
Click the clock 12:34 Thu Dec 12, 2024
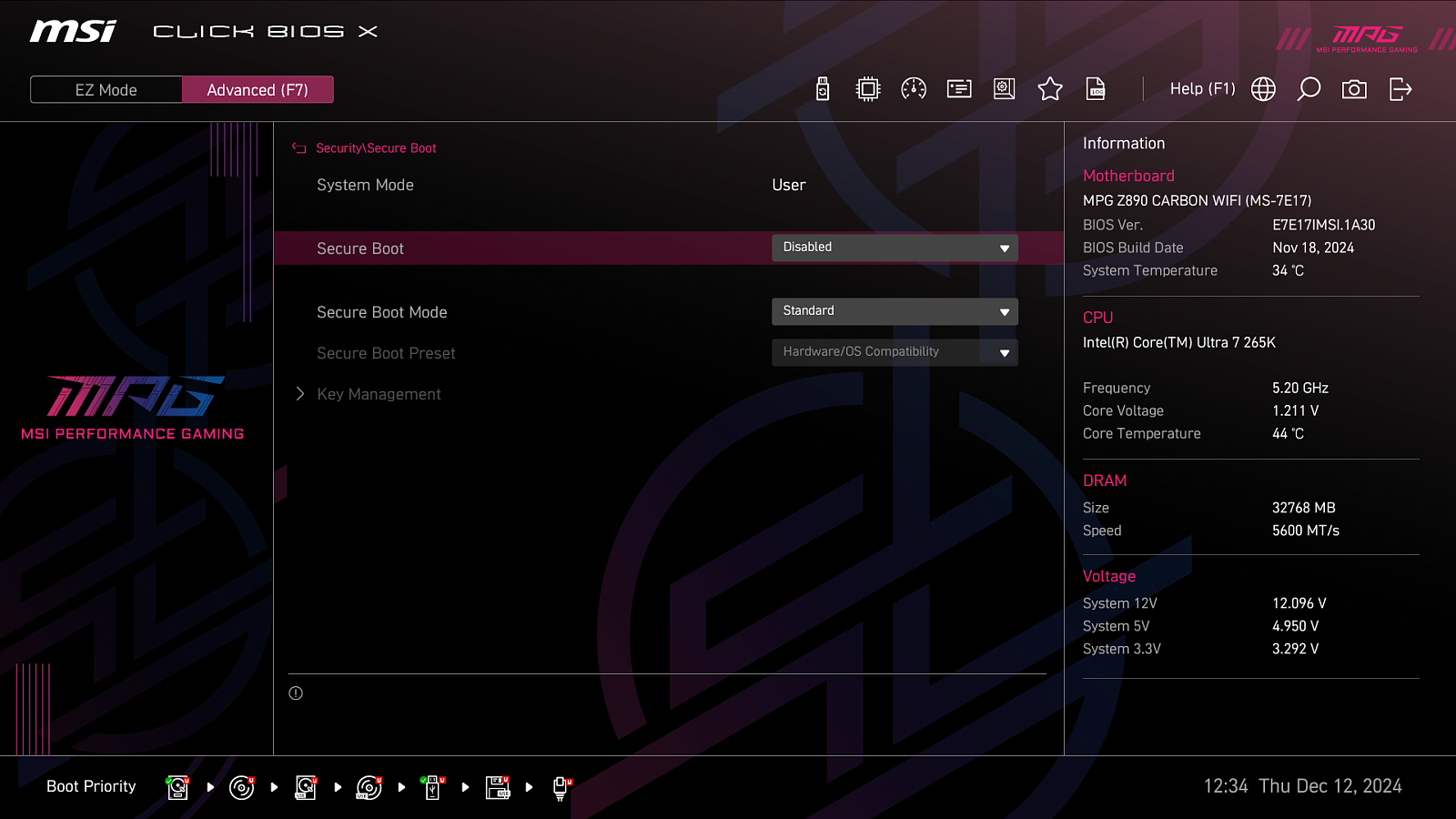point(1302,786)
